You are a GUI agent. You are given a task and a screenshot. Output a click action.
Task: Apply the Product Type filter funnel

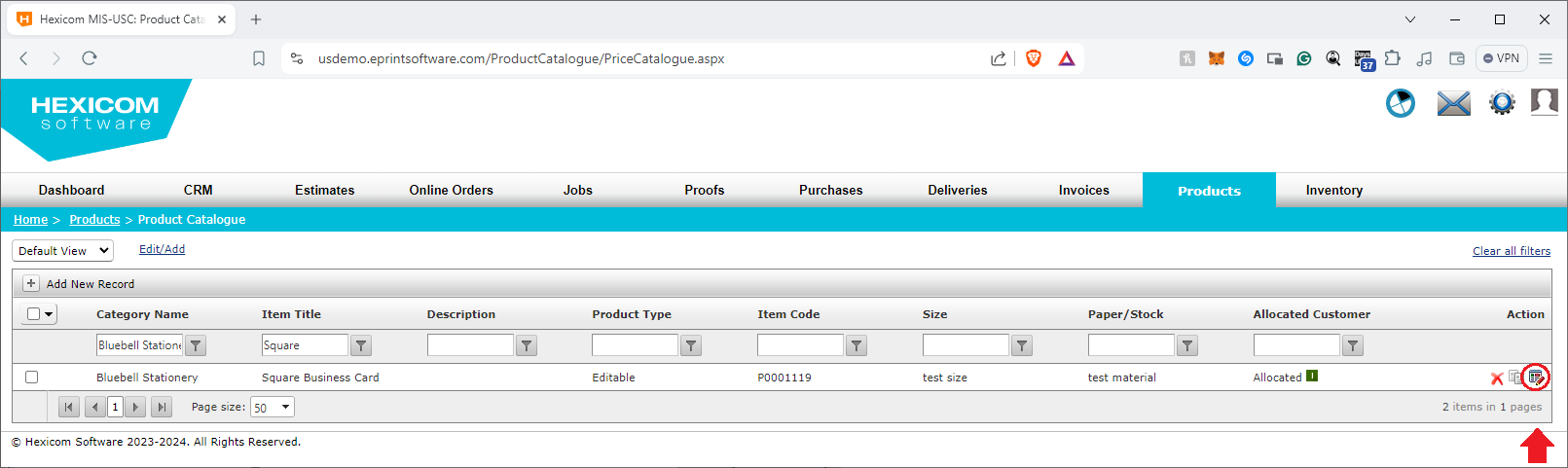click(691, 345)
